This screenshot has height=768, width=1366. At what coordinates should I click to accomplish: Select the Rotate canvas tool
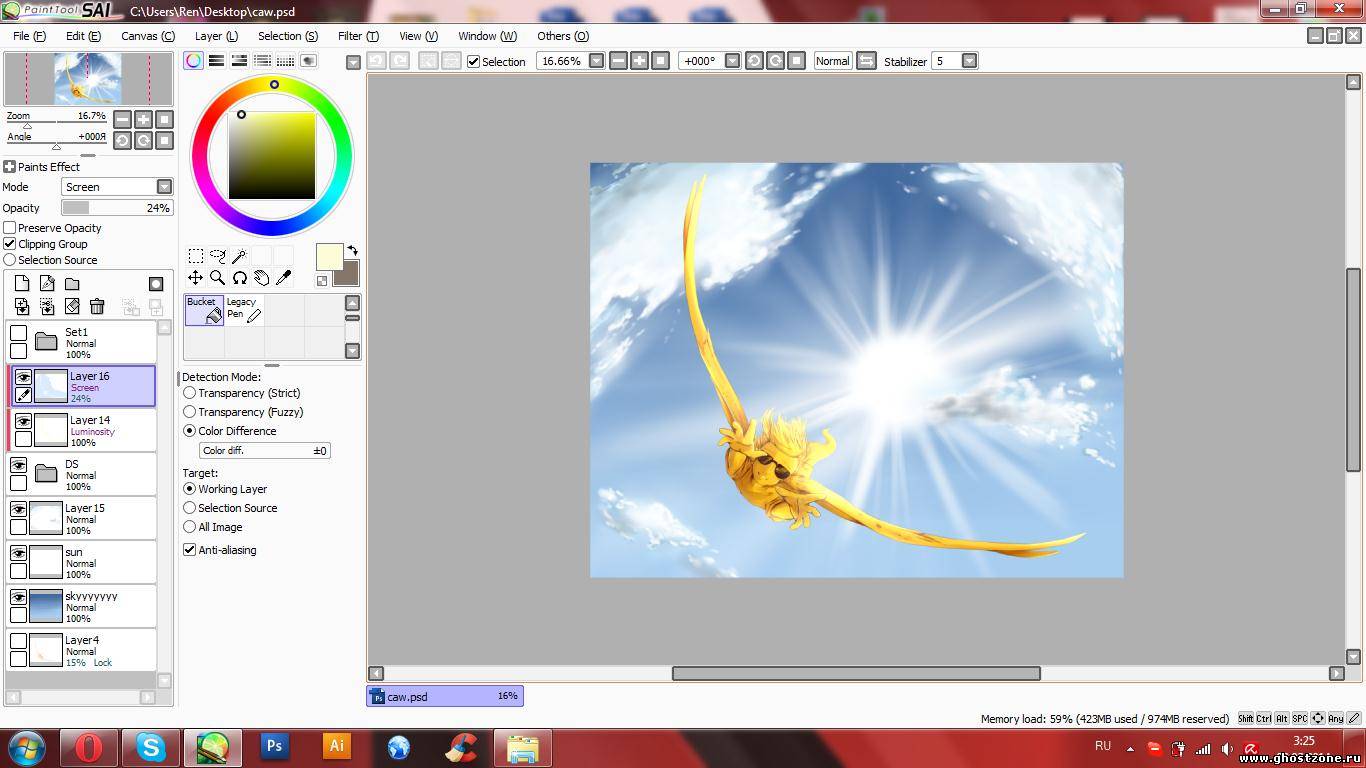pos(240,278)
